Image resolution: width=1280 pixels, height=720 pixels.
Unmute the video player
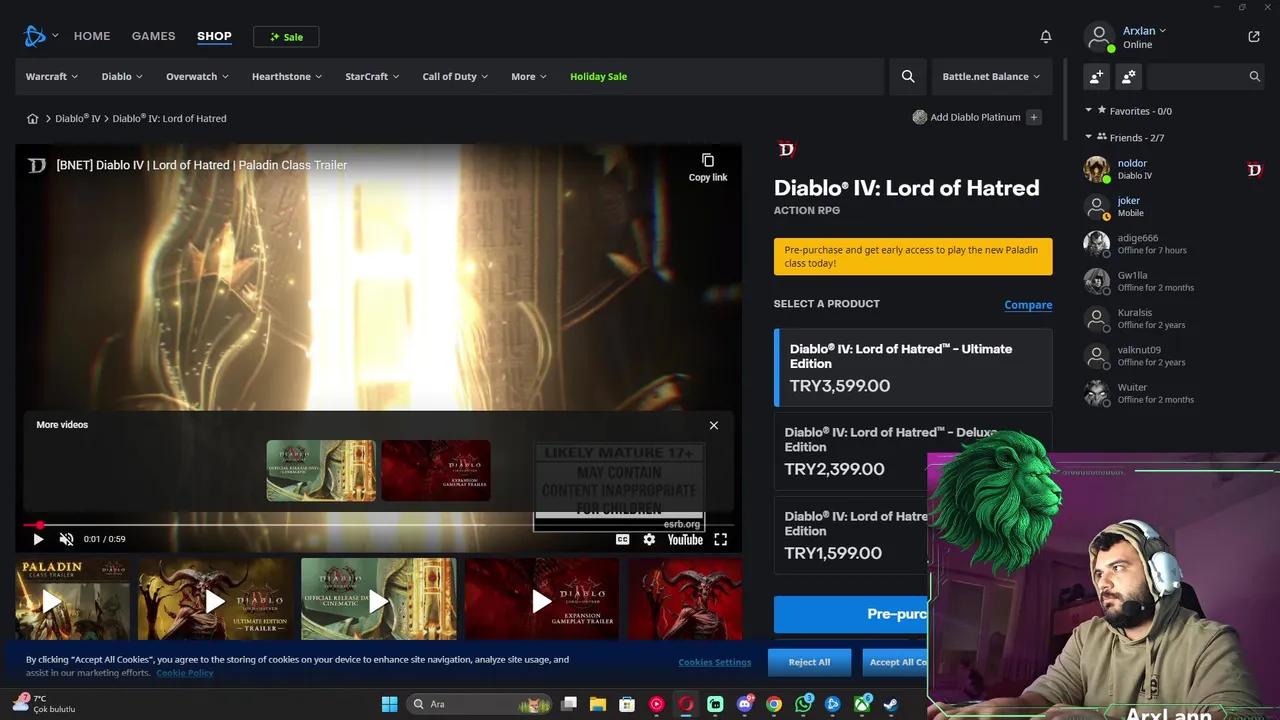pyautogui.click(x=66, y=539)
